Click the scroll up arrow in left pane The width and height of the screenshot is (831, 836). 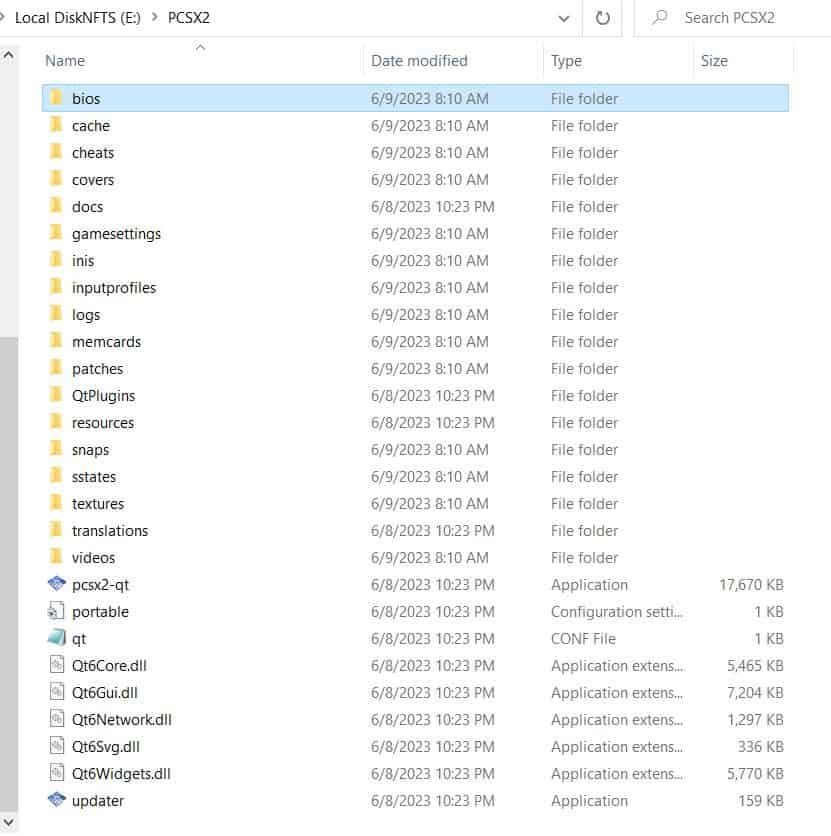pos(9,55)
